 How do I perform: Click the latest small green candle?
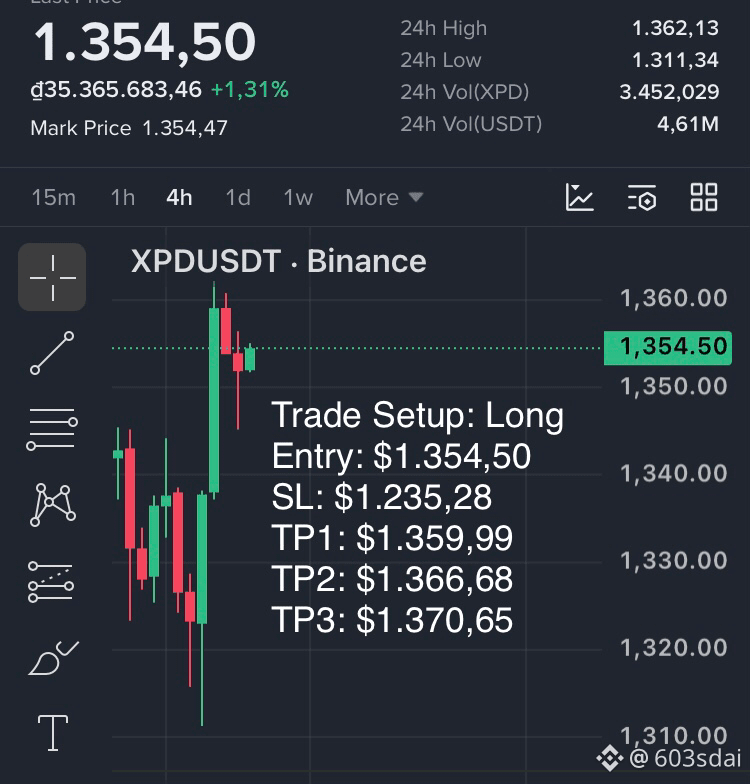coord(250,358)
